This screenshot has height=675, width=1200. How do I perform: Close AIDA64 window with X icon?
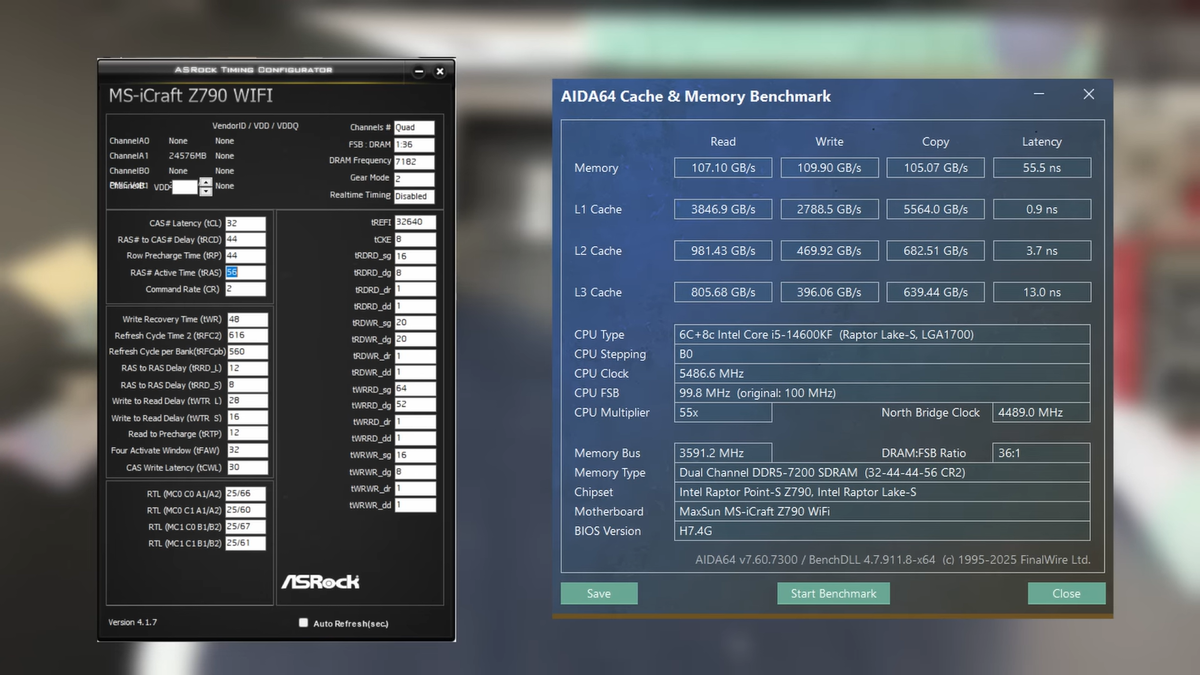point(1088,95)
